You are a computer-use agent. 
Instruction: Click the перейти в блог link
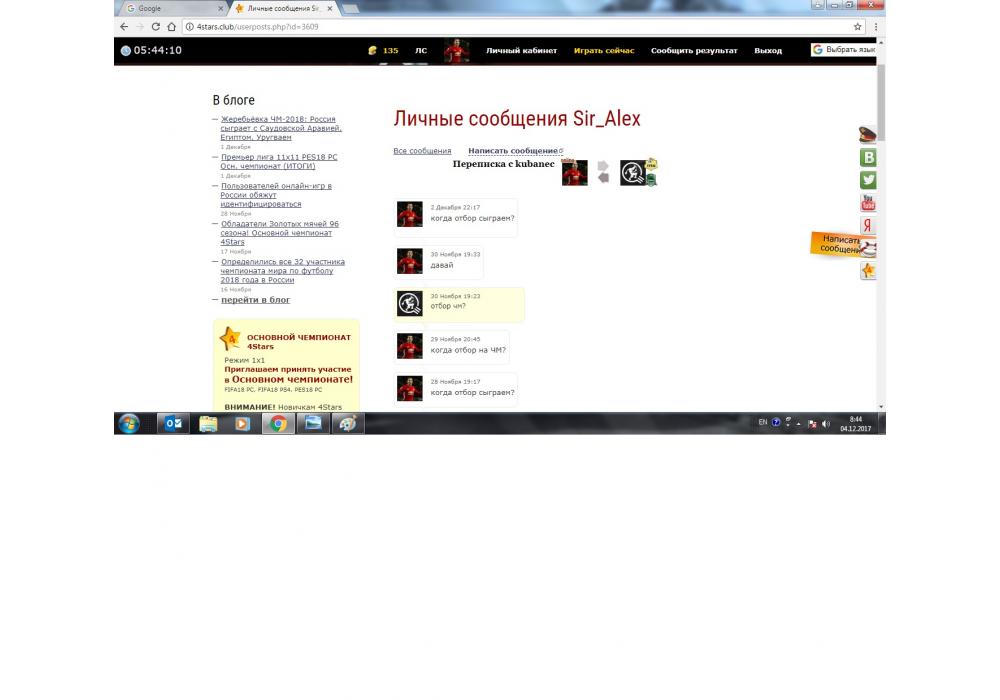pyautogui.click(x=255, y=300)
